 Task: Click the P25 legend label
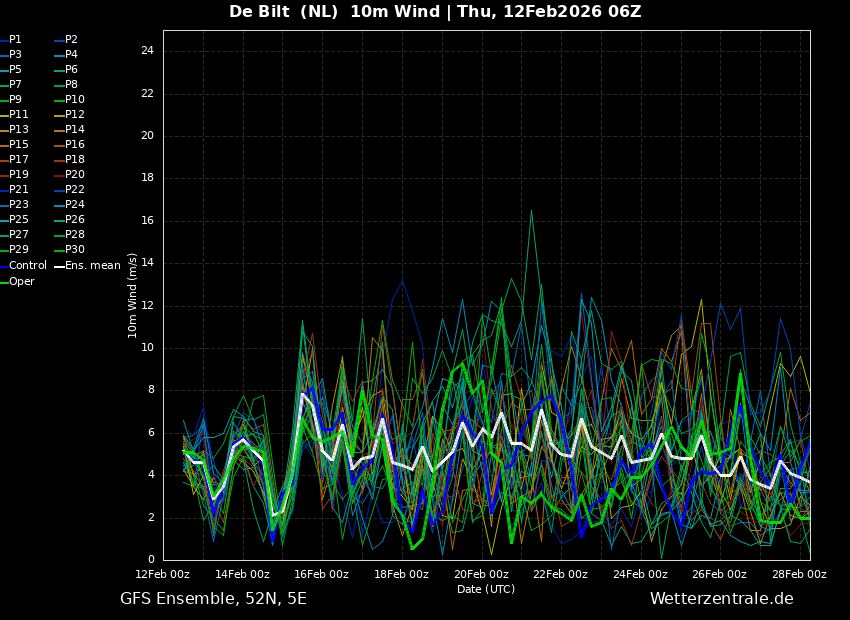[19, 219]
